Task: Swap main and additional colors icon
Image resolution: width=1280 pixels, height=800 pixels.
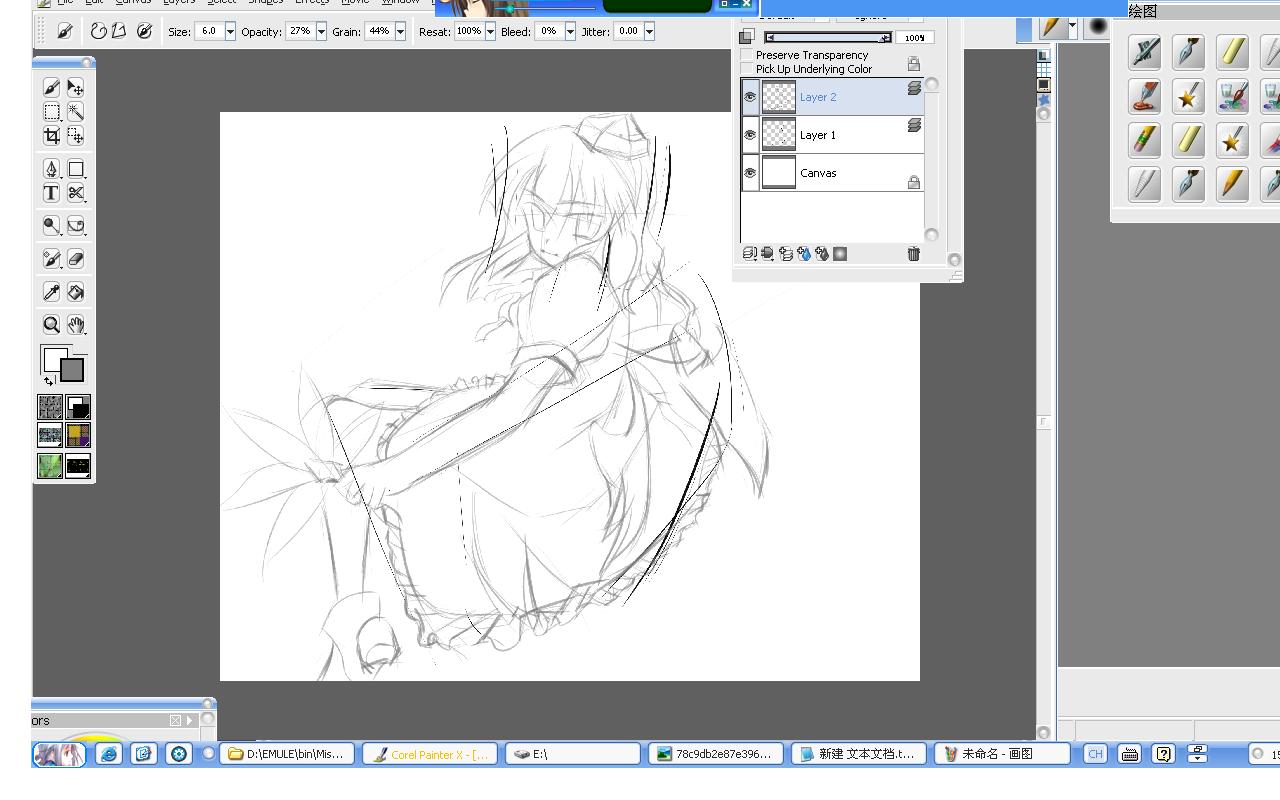Action: point(49,381)
